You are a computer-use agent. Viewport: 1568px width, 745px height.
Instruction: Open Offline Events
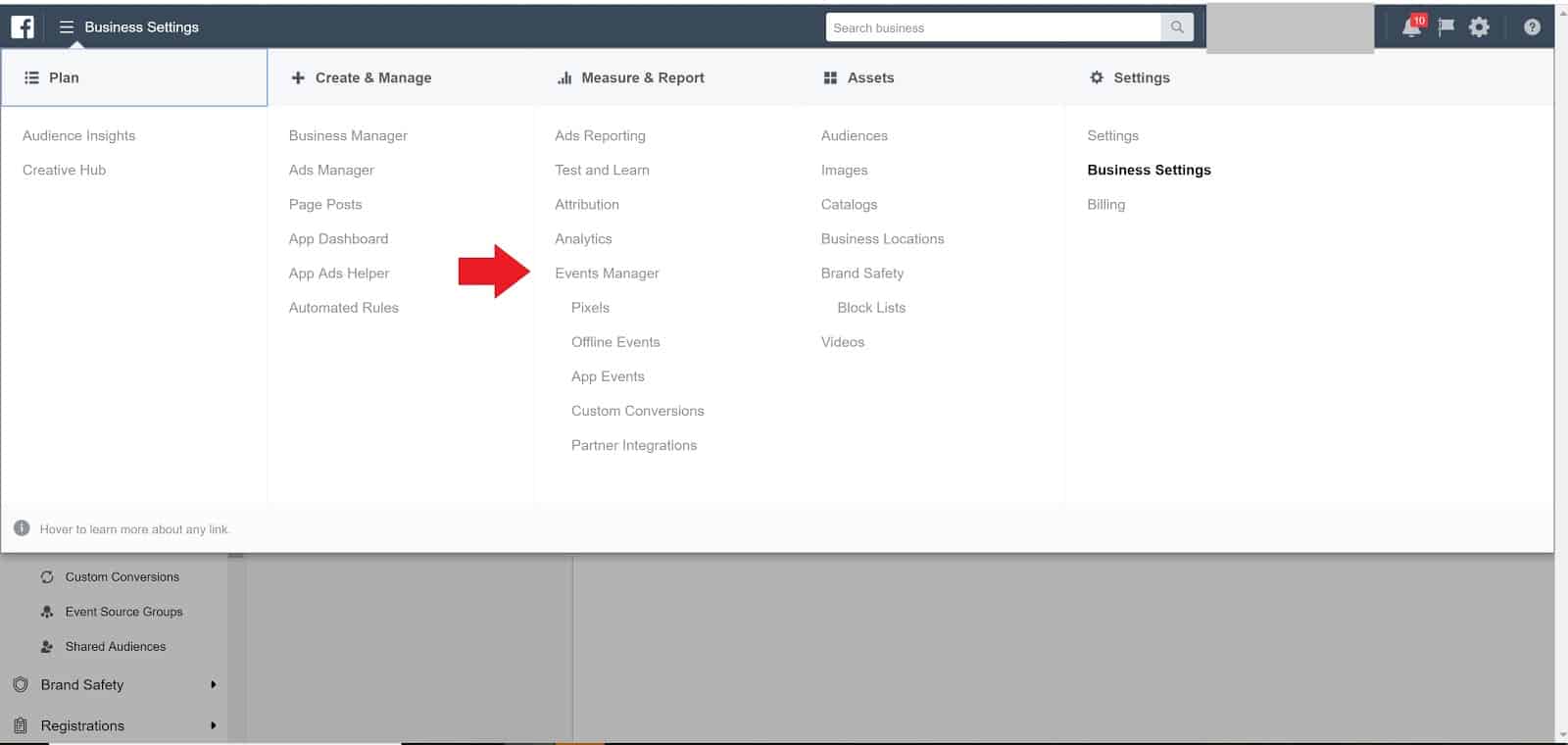click(616, 341)
